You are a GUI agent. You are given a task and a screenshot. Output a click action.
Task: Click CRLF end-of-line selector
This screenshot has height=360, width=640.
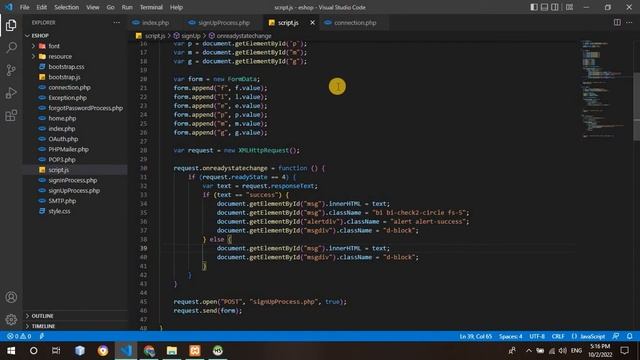coord(558,336)
